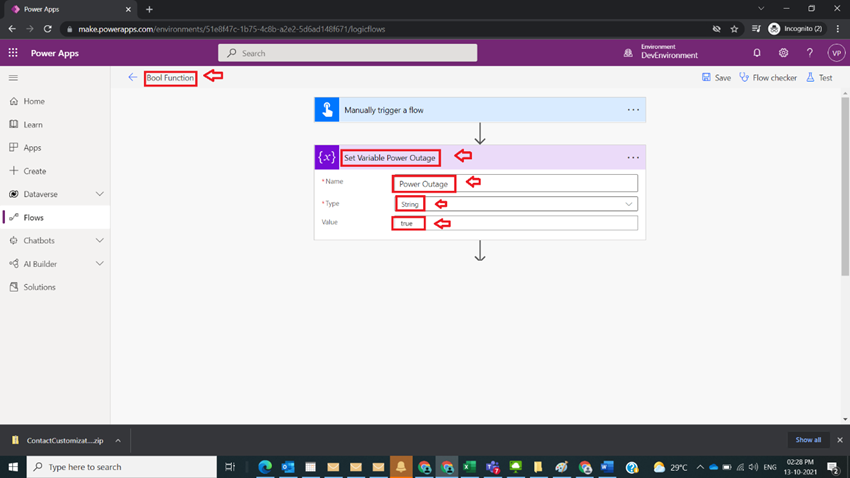Click the Manually trigger a flow icon
Screen dimensions: 850x478
click(327, 109)
